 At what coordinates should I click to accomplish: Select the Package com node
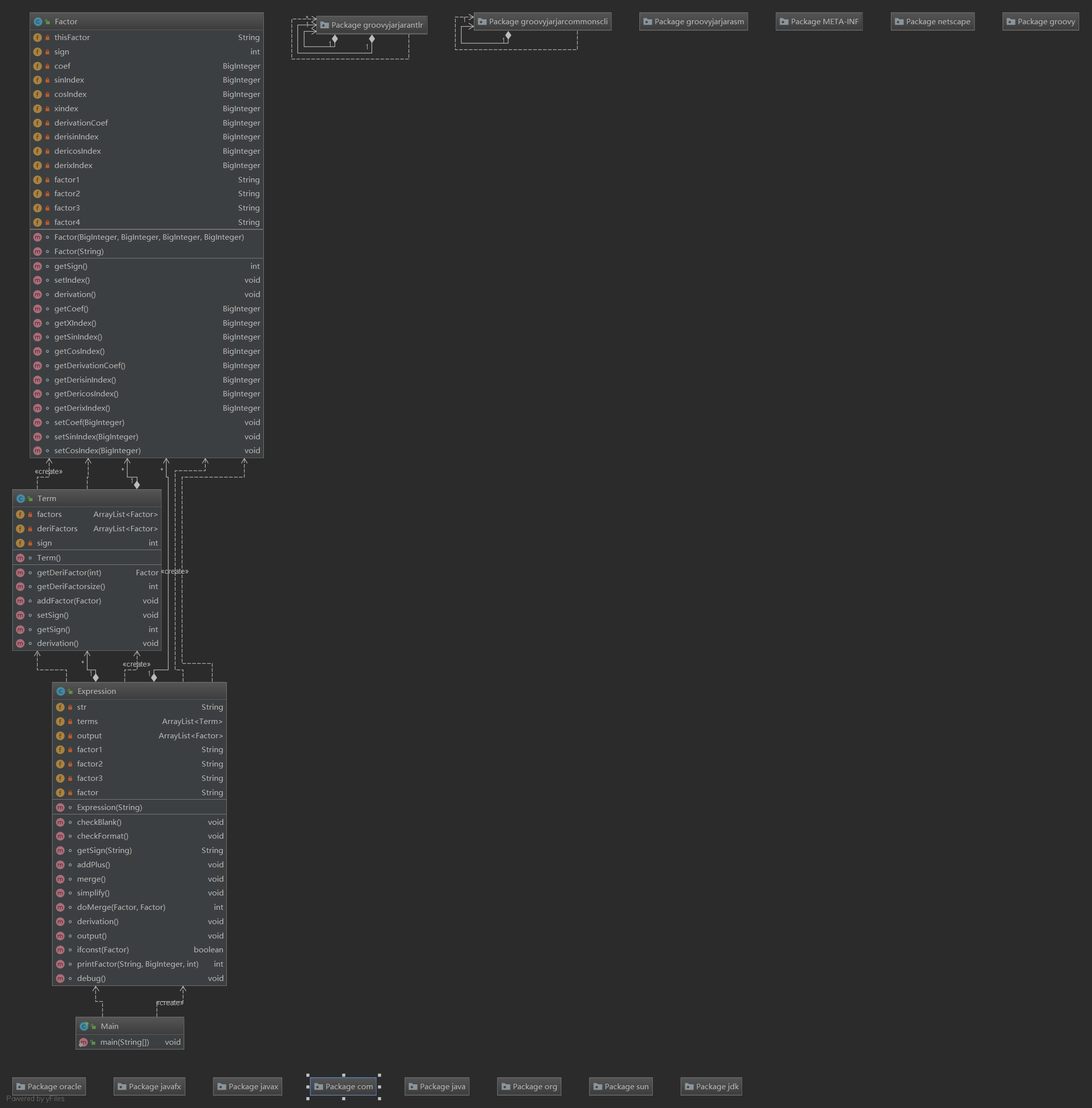click(343, 1086)
